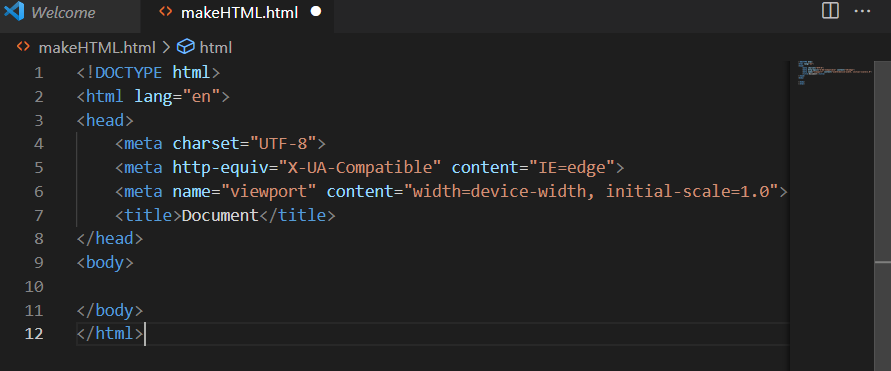Click the http-equiv attribute on line 5

click(x=220, y=168)
